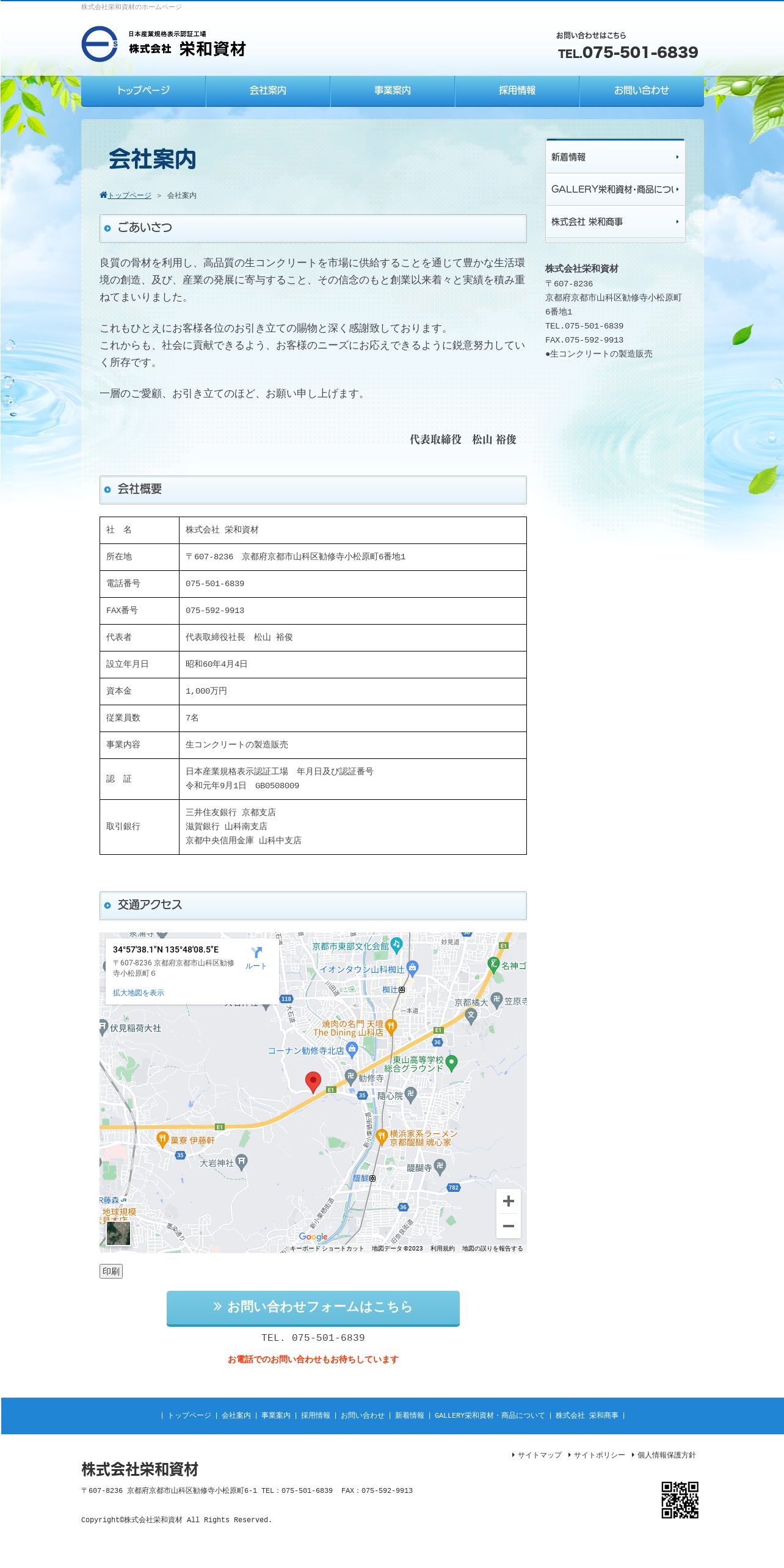Click the トップページ breadcrumb link
784x1568 pixels.
(x=129, y=195)
